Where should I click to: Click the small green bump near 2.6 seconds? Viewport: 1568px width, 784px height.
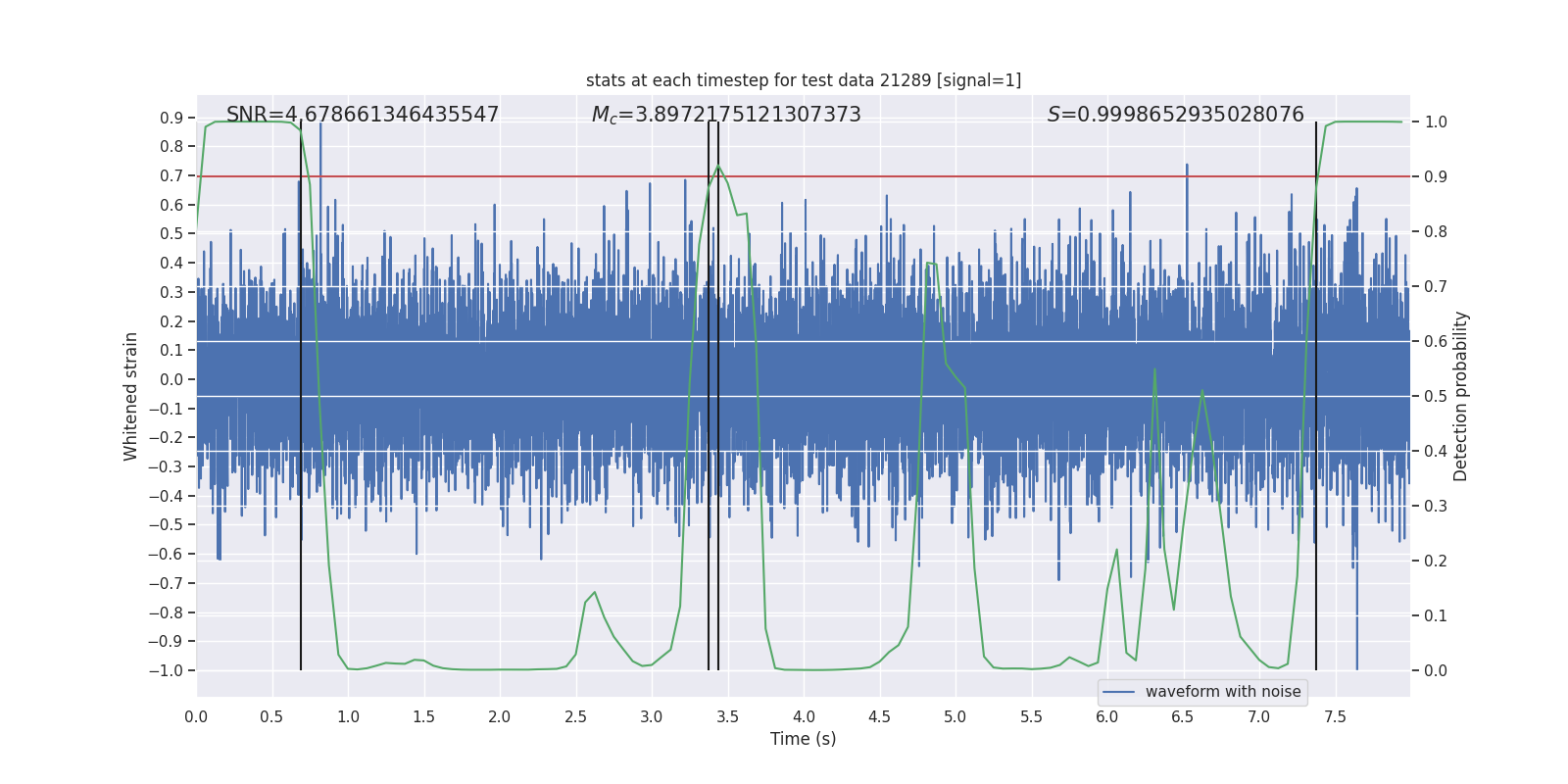[594, 593]
